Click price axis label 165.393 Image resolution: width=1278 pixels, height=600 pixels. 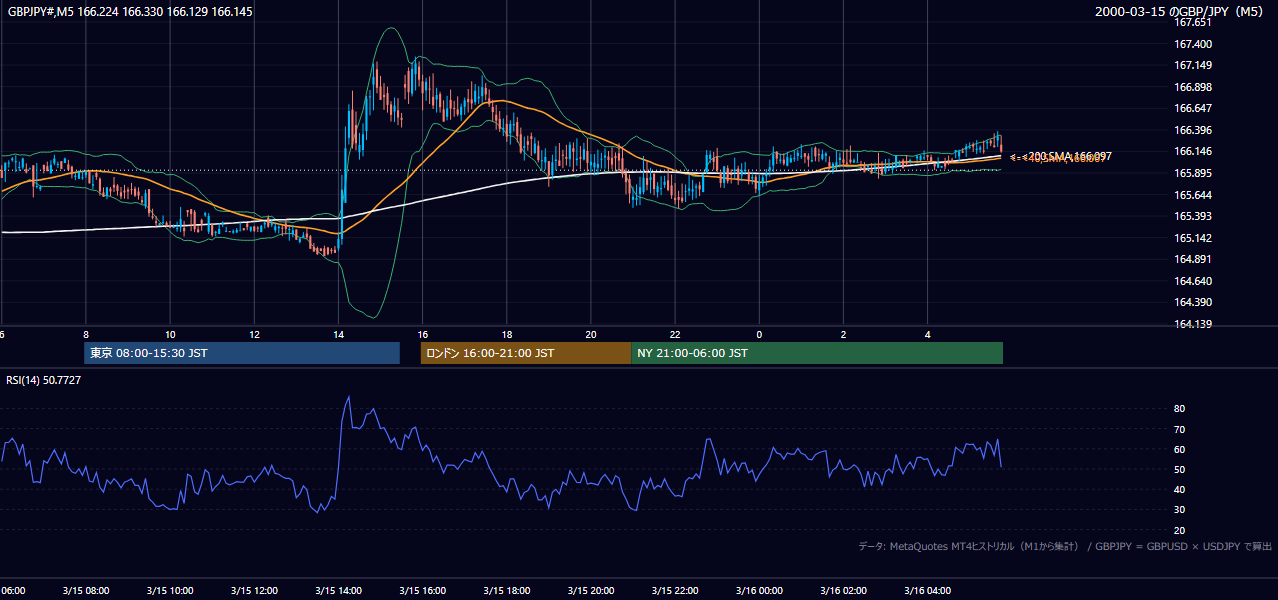click(1194, 216)
